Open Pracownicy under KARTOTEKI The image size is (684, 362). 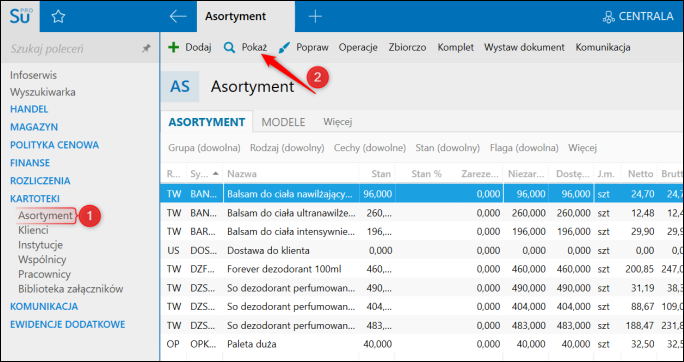click(x=44, y=274)
